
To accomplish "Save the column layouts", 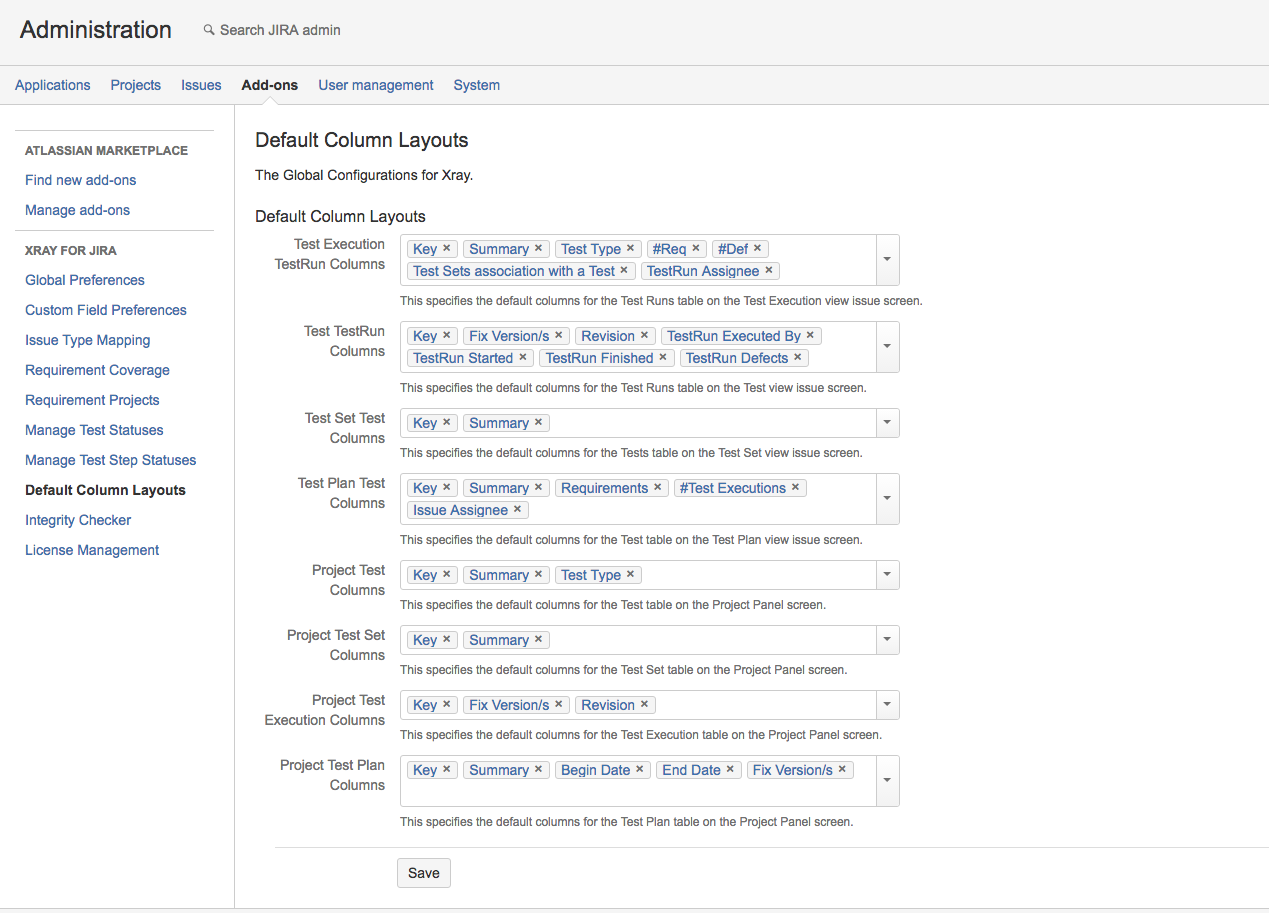I will pos(424,873).
